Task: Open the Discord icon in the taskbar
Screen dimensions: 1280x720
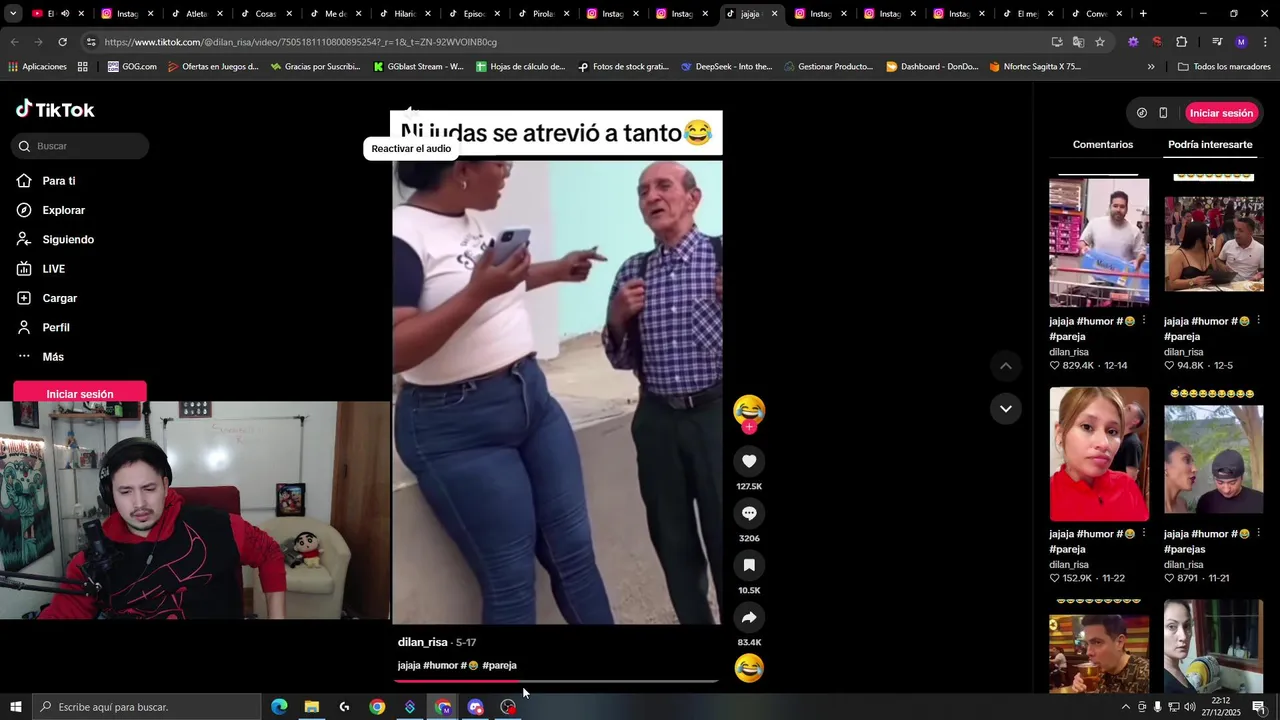Action: coord(475,707)
